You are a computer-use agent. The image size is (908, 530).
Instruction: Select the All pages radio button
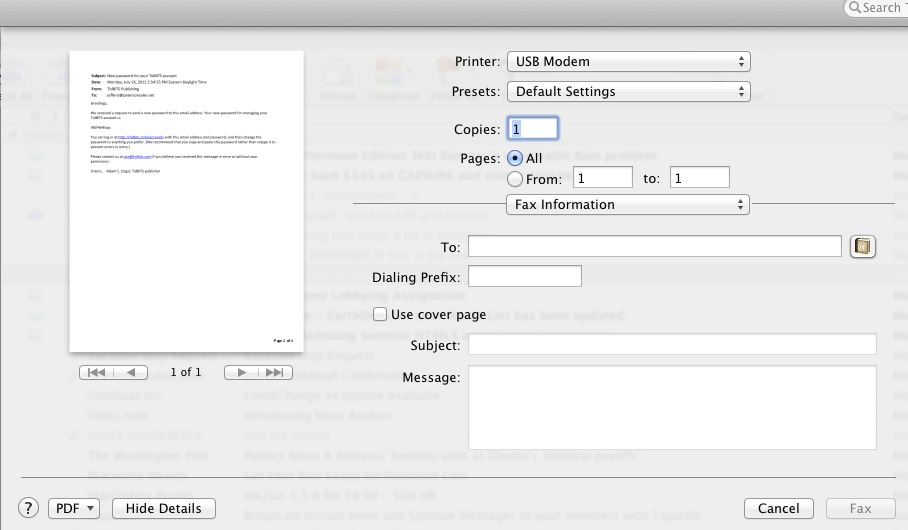[515, 158]
